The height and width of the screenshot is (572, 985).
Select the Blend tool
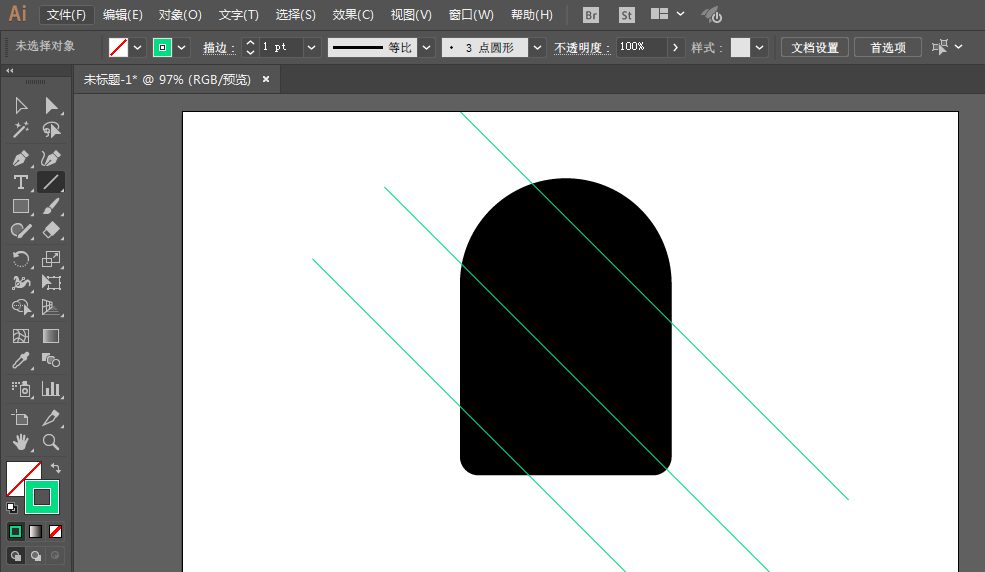pyautogui.click(x=51, y=360)
